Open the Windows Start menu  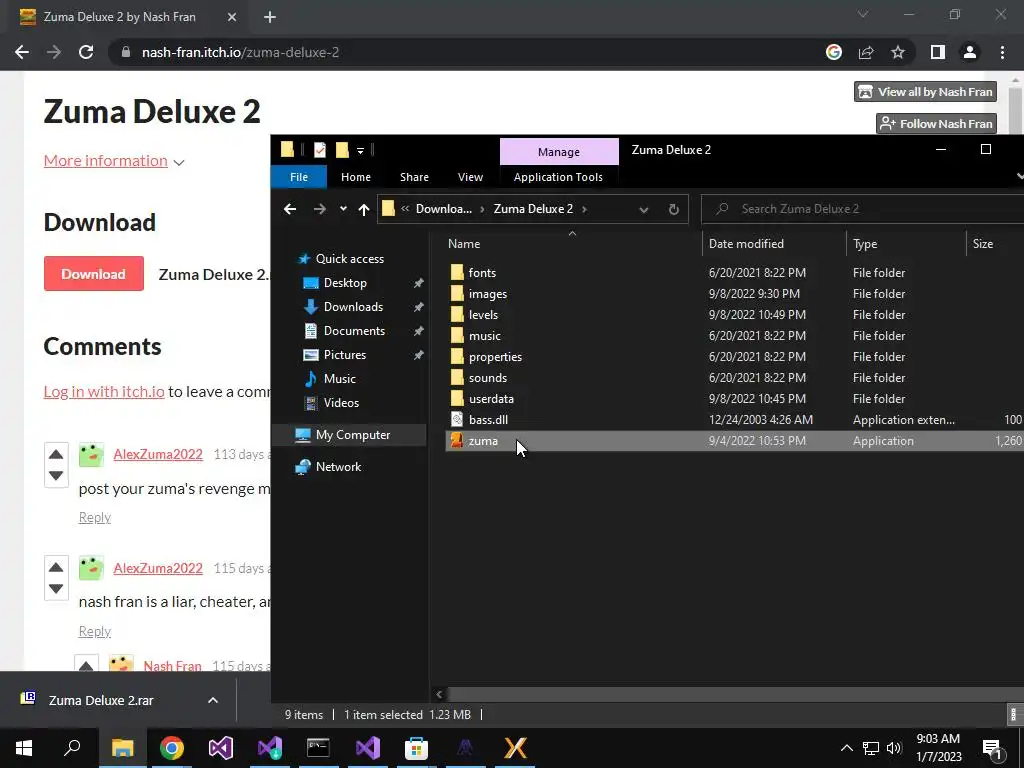pos(24,748)
